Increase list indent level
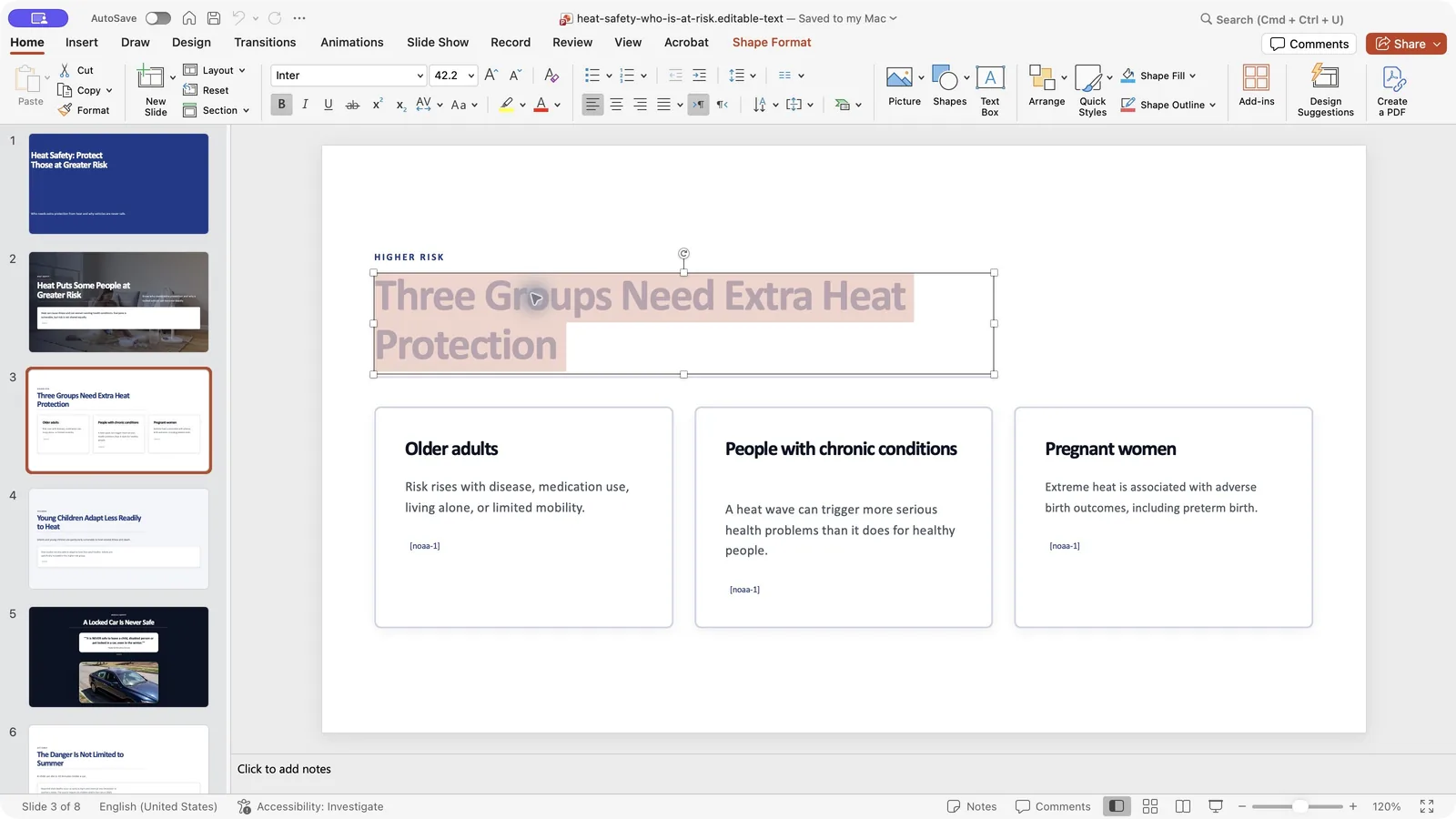 click(x=699, y=76)
